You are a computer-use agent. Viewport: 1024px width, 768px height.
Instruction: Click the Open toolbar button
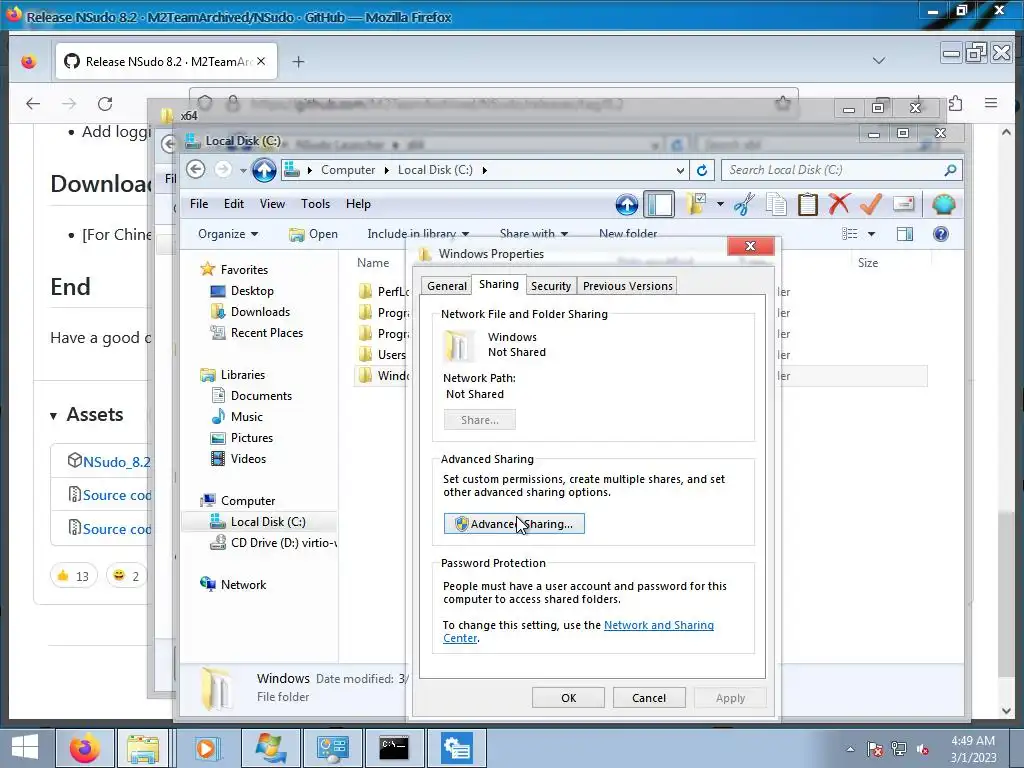tap(313, 234)
